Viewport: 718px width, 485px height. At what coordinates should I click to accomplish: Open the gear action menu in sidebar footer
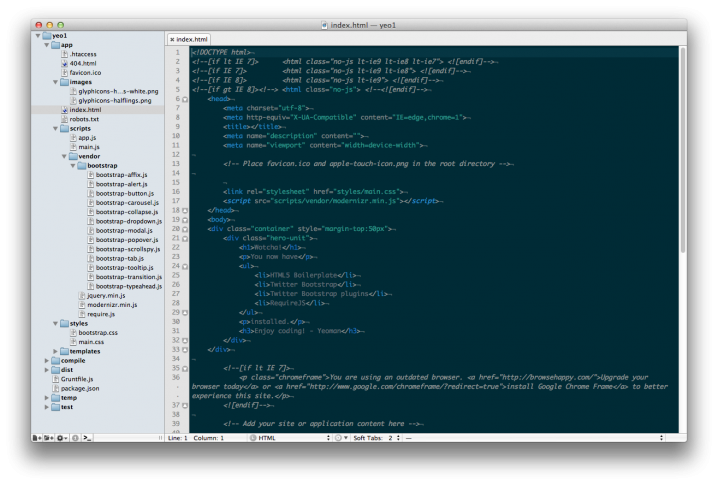pos(61,438)
